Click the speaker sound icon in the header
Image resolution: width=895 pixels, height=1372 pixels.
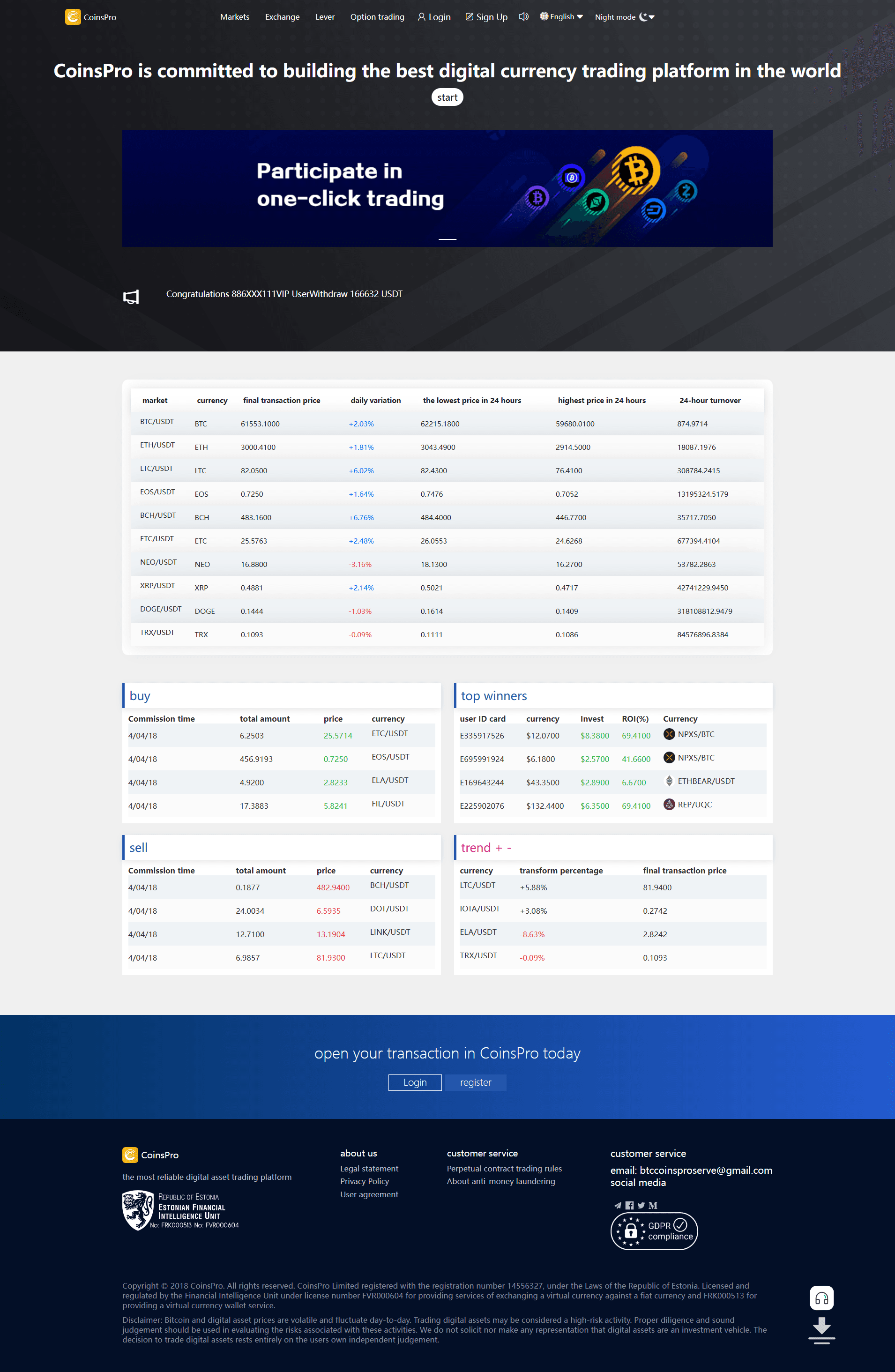click(523, 17)
